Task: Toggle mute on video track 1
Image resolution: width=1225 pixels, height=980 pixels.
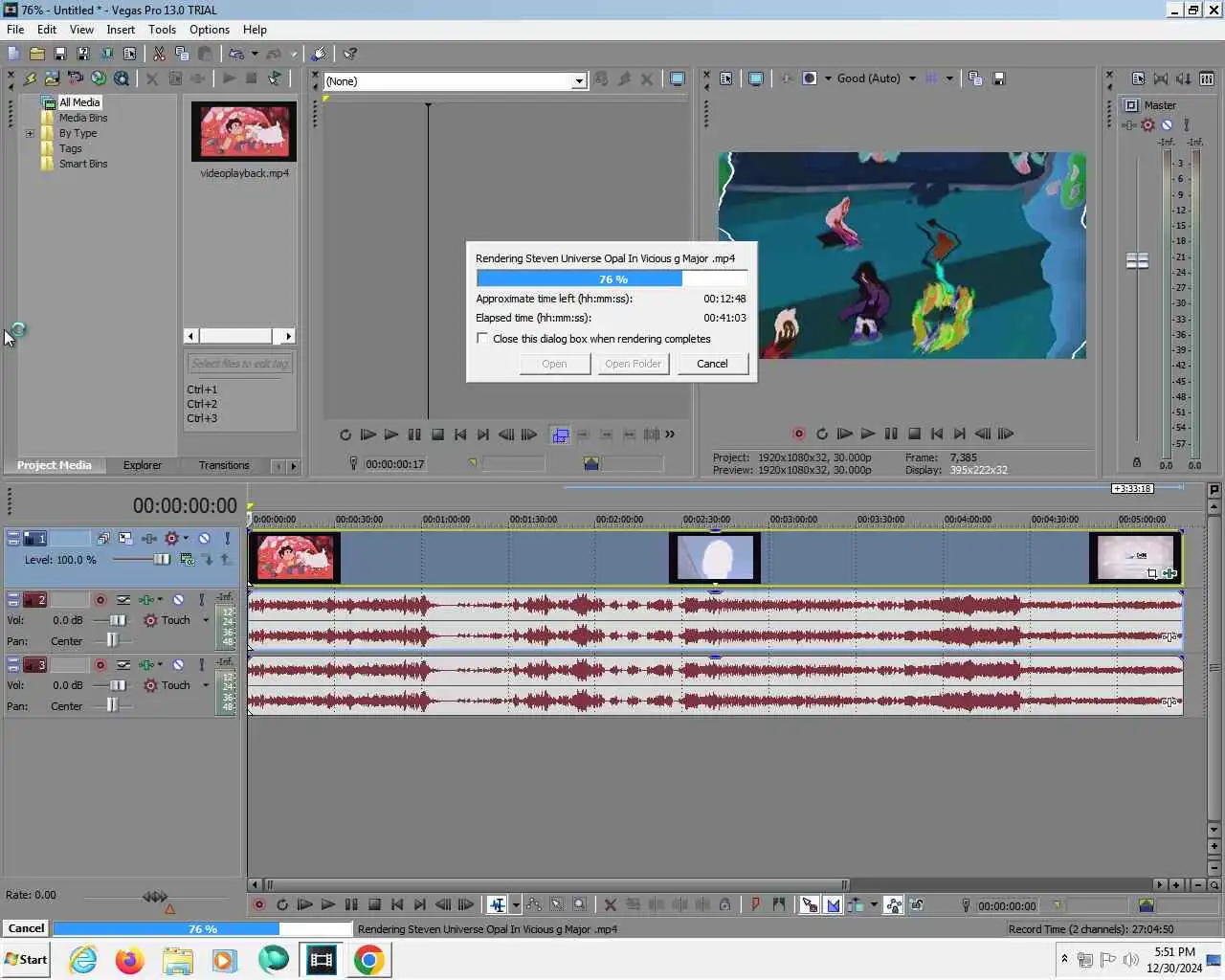Action: pos(204,539)
